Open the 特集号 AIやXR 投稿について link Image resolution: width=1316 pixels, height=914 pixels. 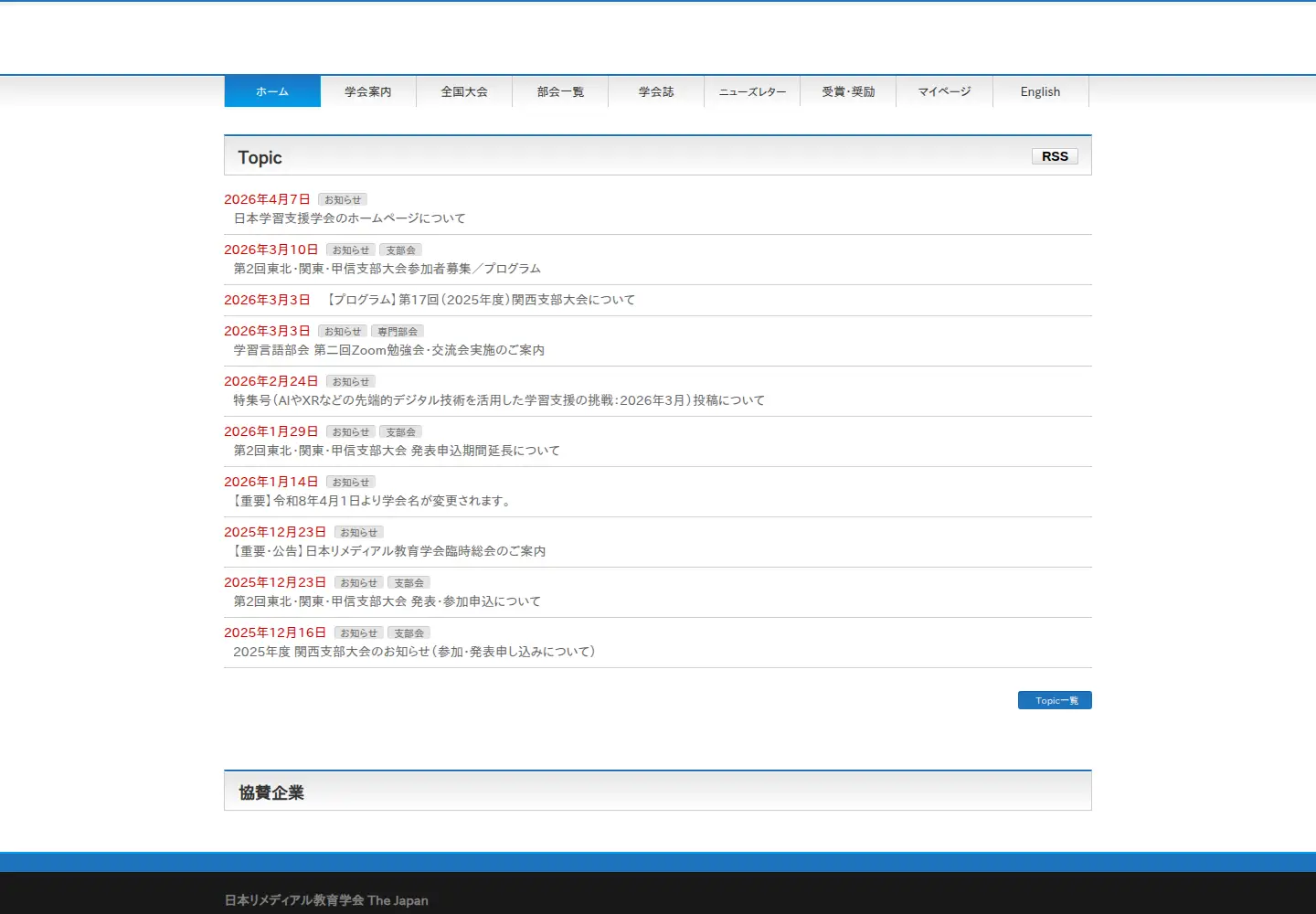point(499,400)
